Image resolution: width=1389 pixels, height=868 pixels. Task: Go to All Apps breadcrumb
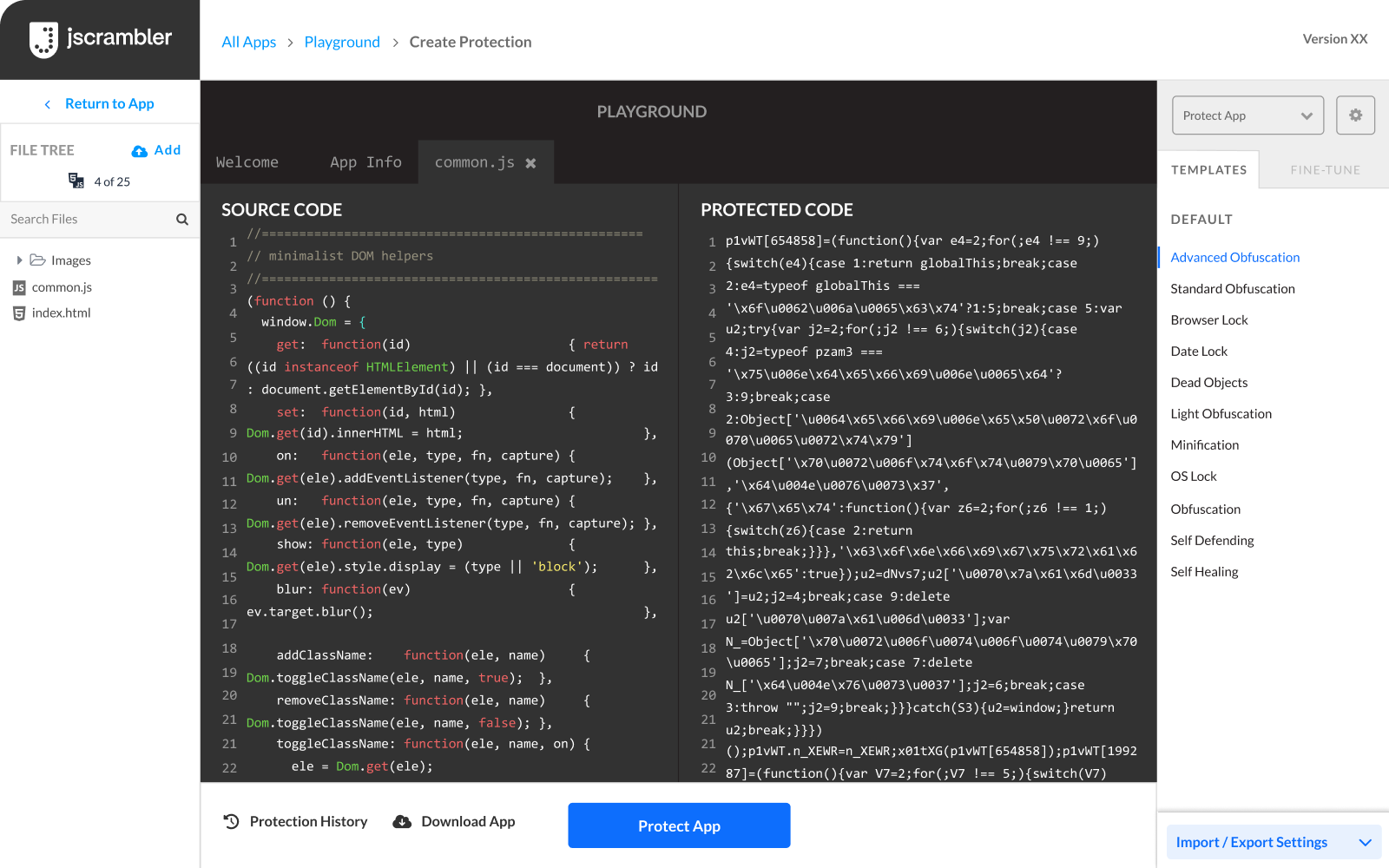click(x=249, y=42)
